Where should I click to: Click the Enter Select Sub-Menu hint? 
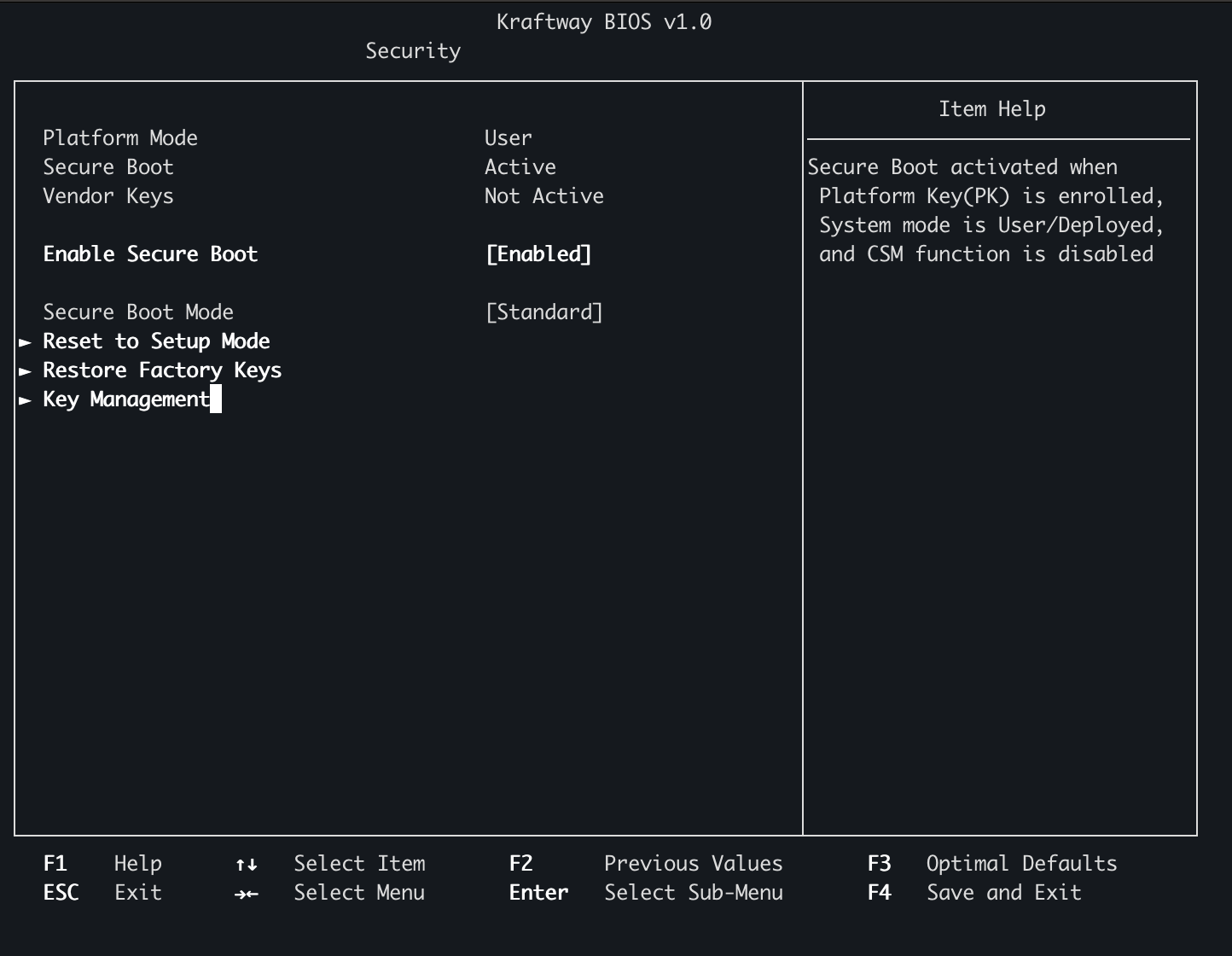646,893
